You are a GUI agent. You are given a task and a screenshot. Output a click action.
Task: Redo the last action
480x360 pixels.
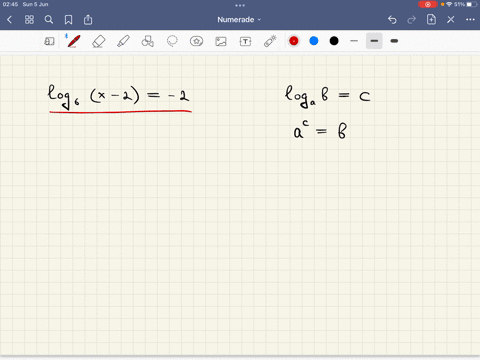pyautogui.click(x=412, y=20)
